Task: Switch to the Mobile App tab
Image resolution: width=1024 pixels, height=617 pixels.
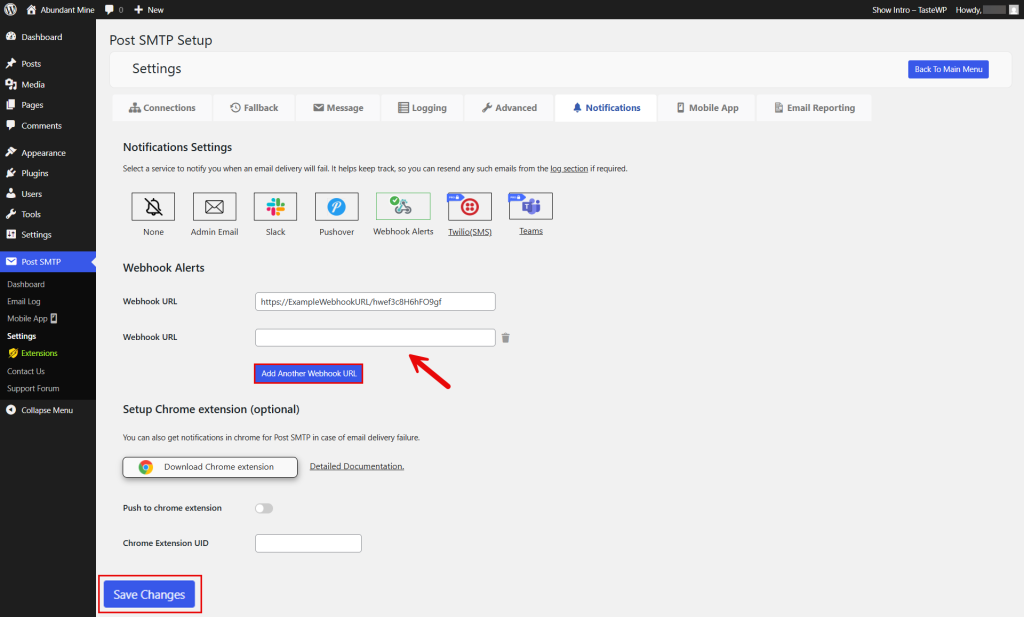Action: click(x=706, y=108)
